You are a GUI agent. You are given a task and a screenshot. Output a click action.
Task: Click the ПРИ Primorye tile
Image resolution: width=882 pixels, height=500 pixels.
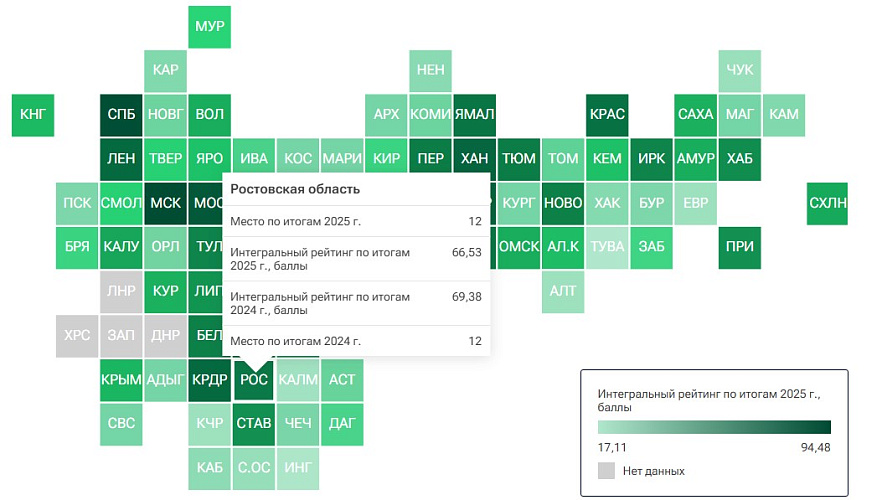[740, 247]
